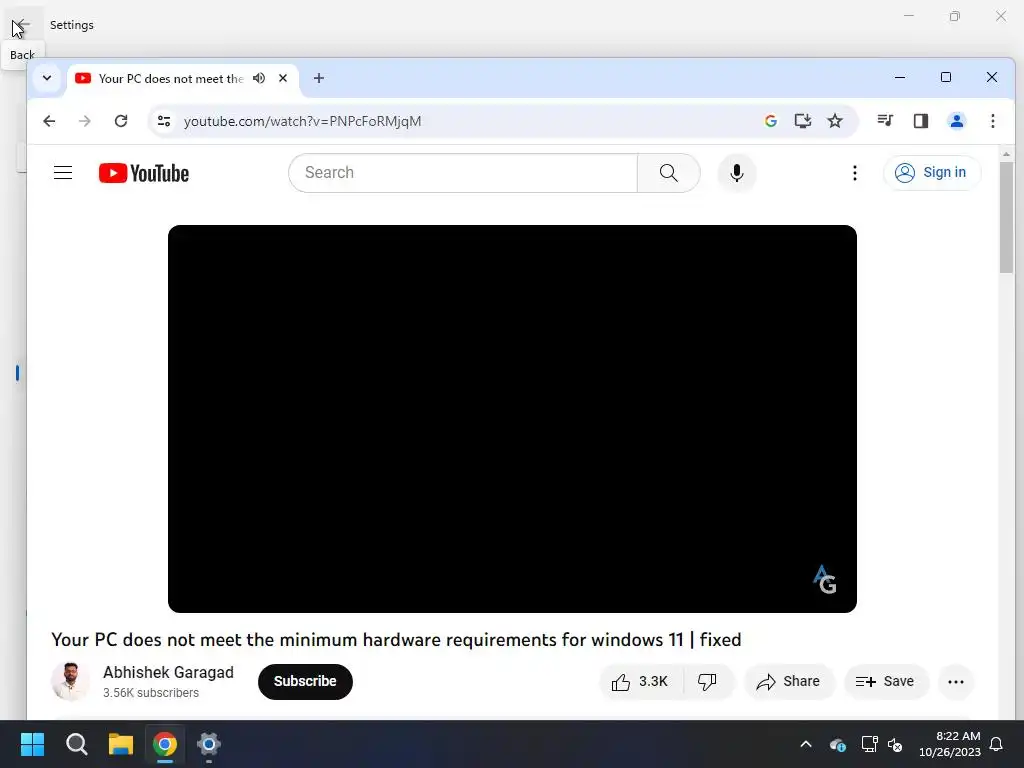Open Windows taskbar Search
The image size is (1024, 768).
(x=76, y=744)
